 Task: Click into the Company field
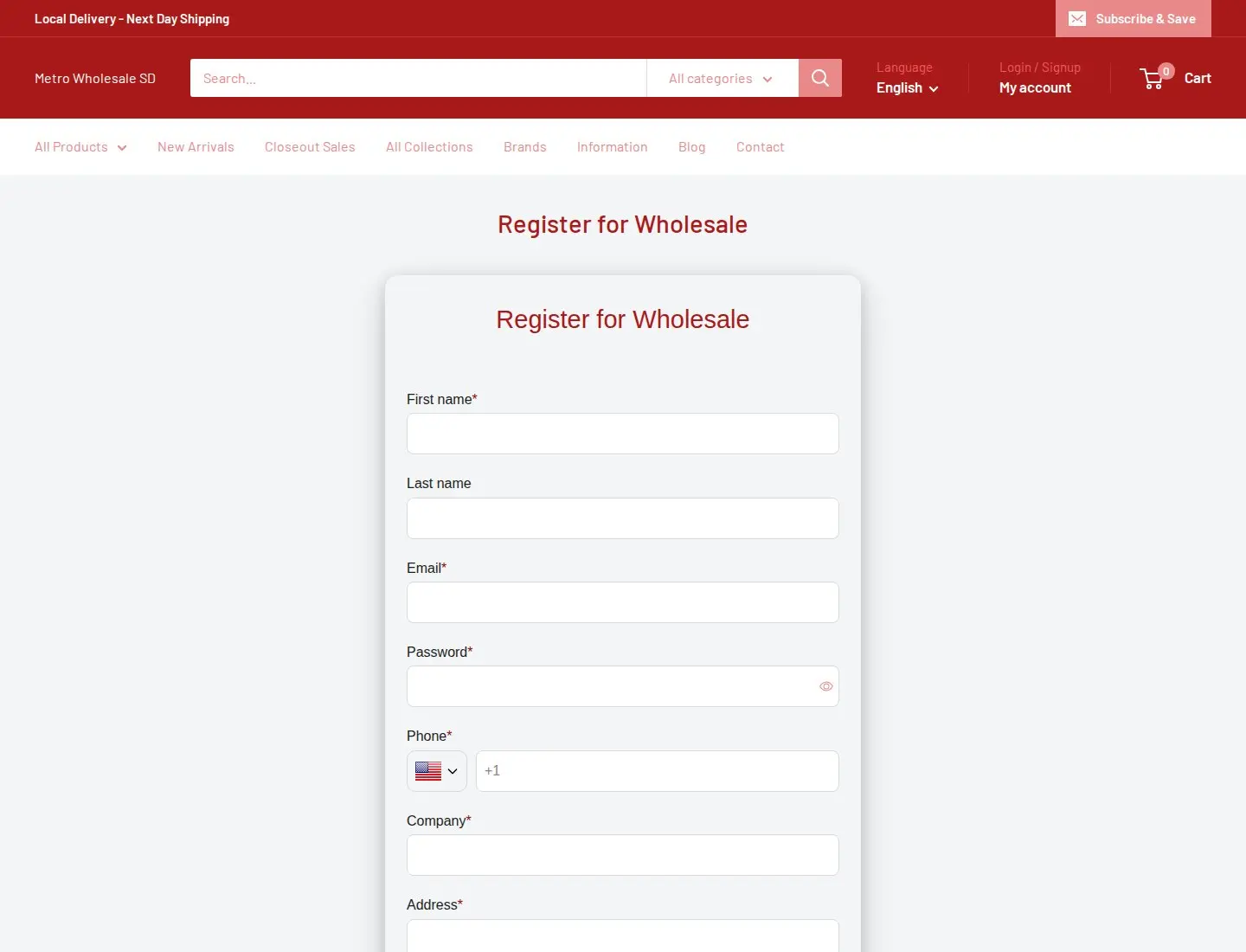point(623,855)
